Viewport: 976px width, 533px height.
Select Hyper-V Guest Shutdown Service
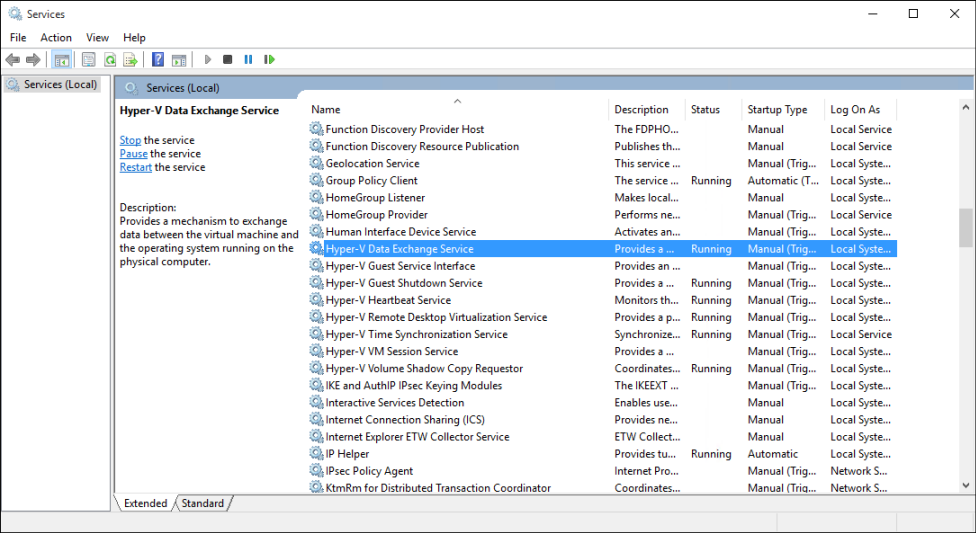tap(603, 283)
